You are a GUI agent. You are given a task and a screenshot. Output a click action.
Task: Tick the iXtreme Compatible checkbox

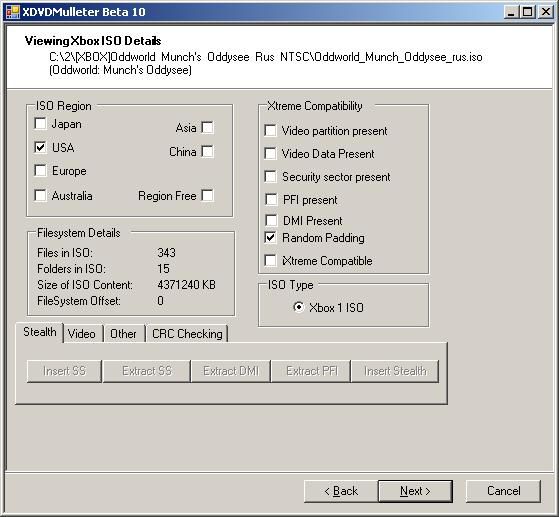tap(271, 260)
